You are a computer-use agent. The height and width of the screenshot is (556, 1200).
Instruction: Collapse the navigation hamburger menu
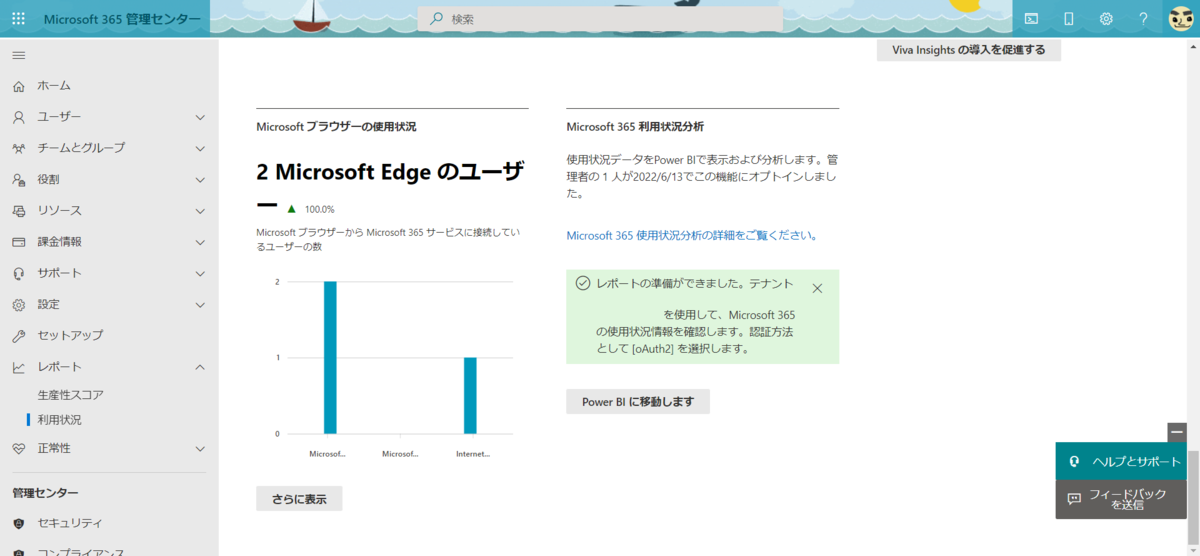18,54
